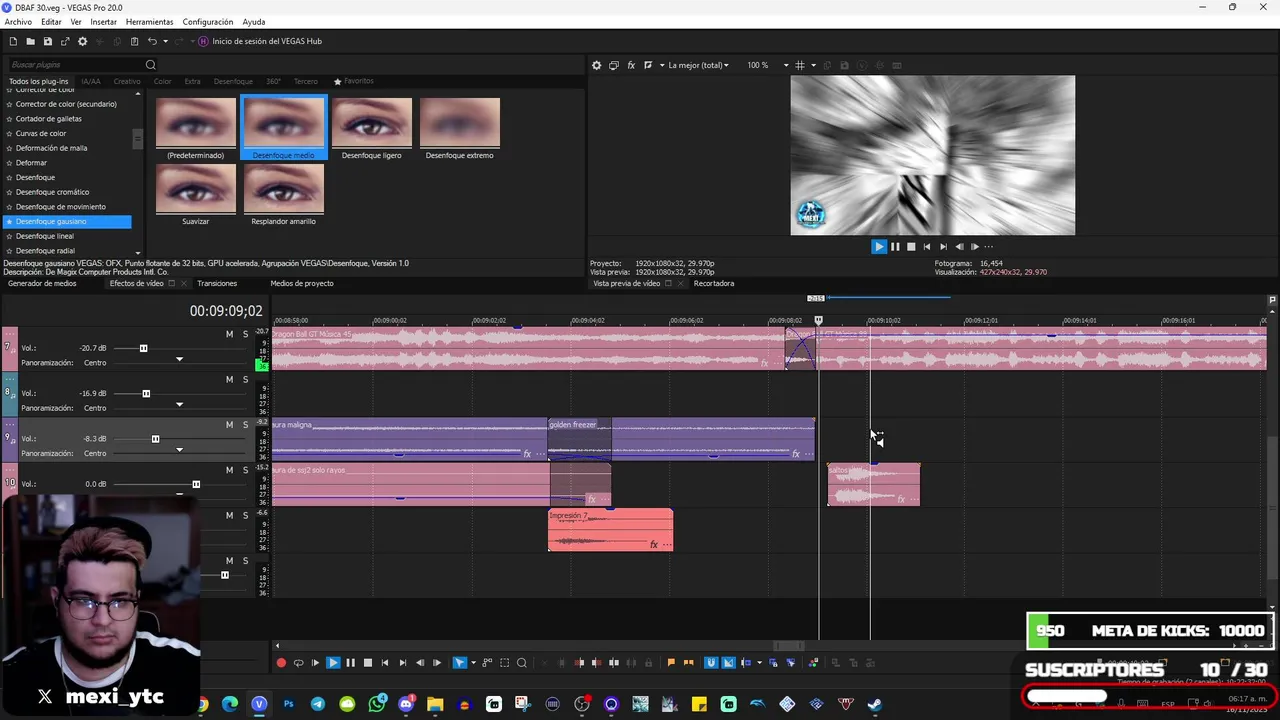Click the -20.7 dB volume slider on track 7
This screenshot has height=720, width=1280.
tap(143, 348)
